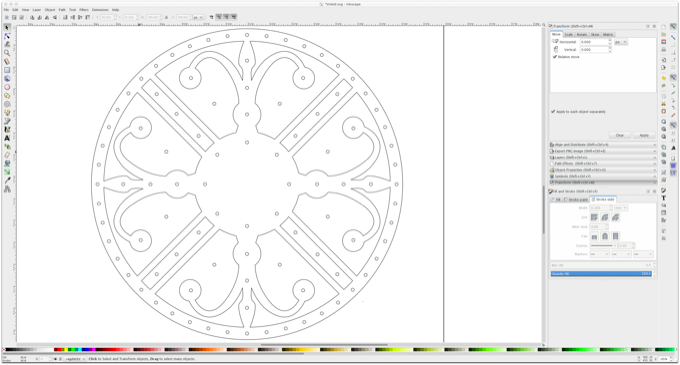Select the Rectangle tool
680x365 pixels.
7,70
